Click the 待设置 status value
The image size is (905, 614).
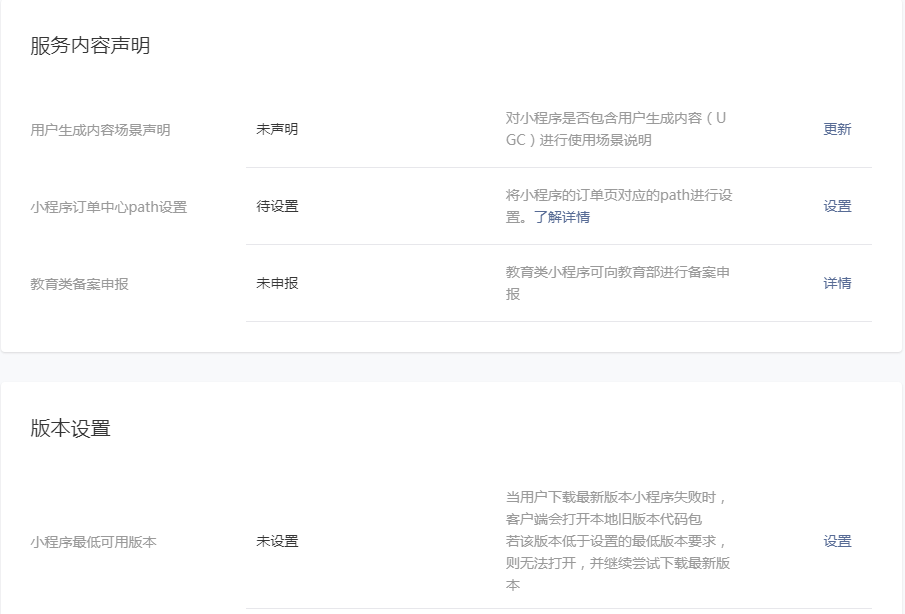click(x=277, y=206)
